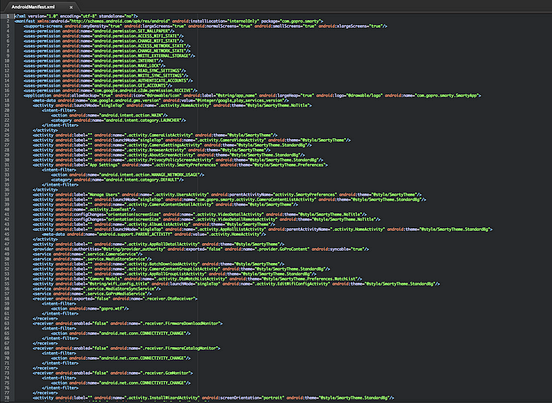
Task: Click the ".service.MediaStoreService" name on line 50
Action: click(x=116, y=259)
